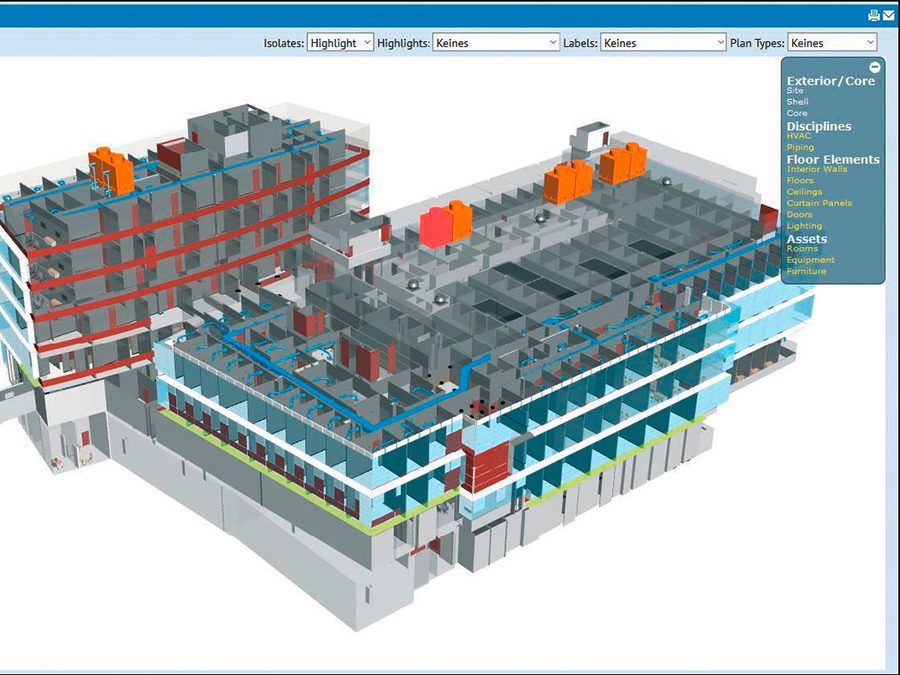Collapse the layers panel with minus icon
Image resolution: width=900 pixels, height=675 pixels.
[x=875, y=67]
